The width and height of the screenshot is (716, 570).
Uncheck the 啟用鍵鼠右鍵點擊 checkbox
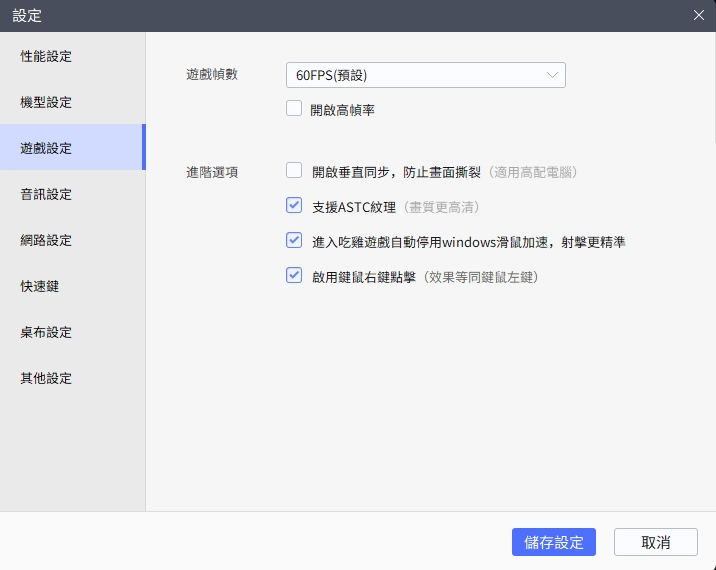click(294, 275)
